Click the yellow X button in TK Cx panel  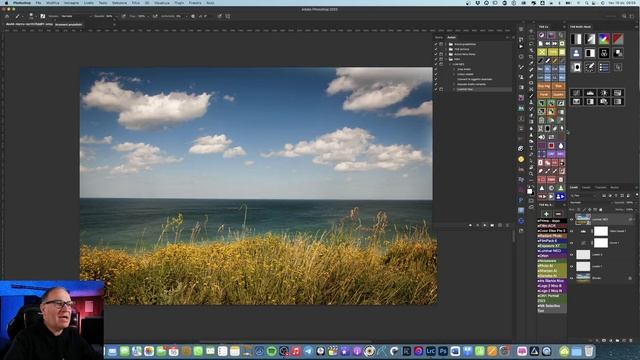pos(542,51)
